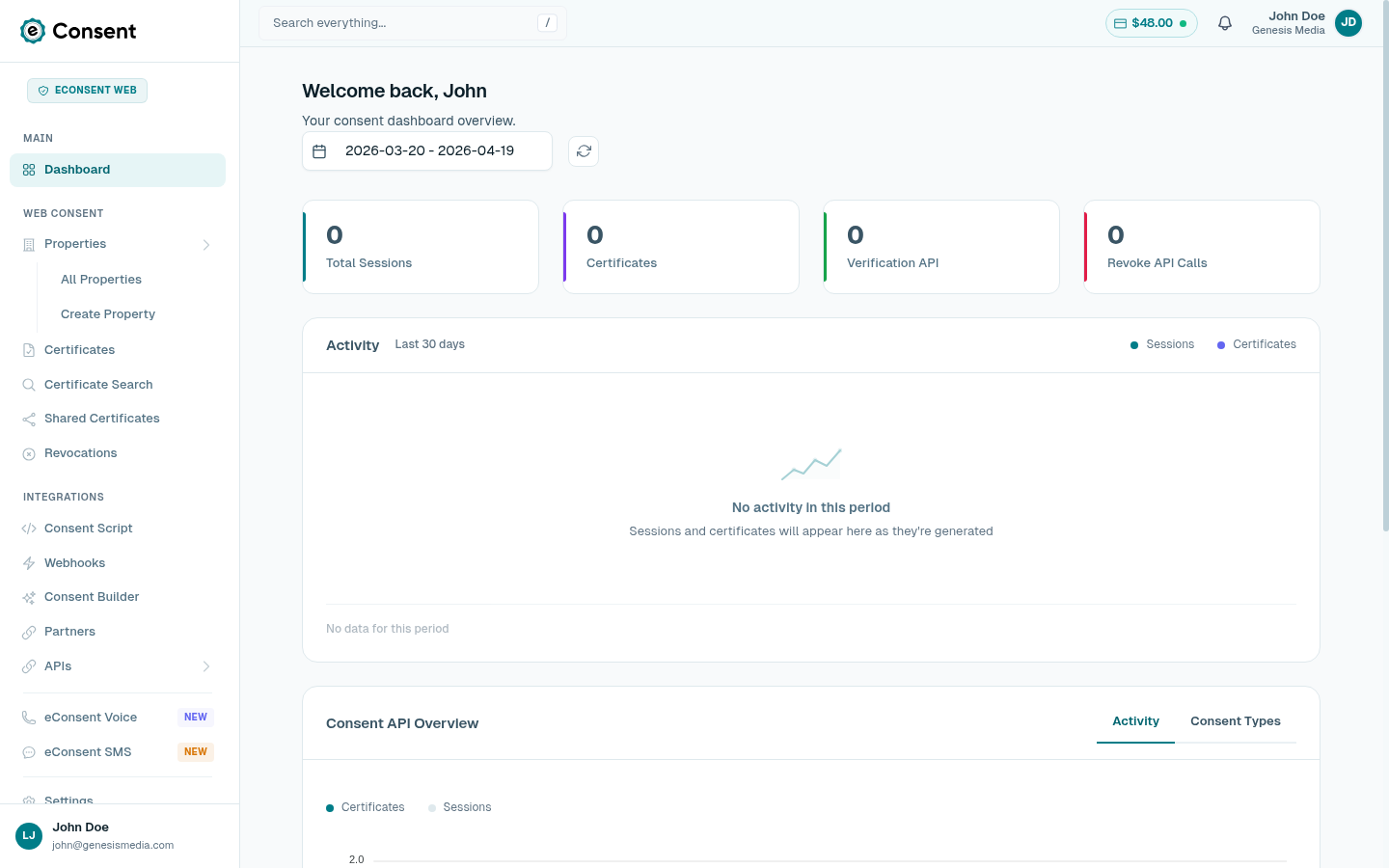Click the Consent Builder sparkle icon

coord(29,598)
